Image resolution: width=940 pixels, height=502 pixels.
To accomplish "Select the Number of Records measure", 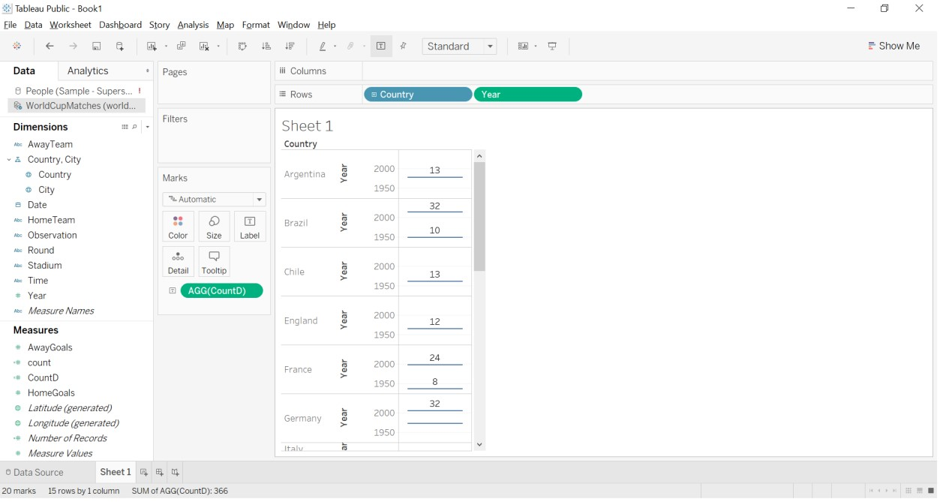I will tap(67, 438).
